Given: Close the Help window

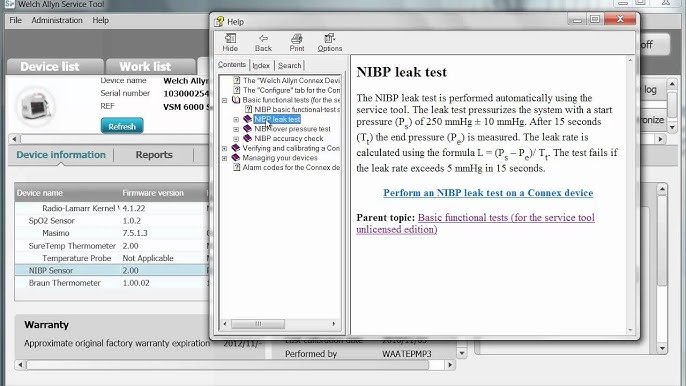Looking at the screenshot, I should pyautogui.click(x=620, y=19).
